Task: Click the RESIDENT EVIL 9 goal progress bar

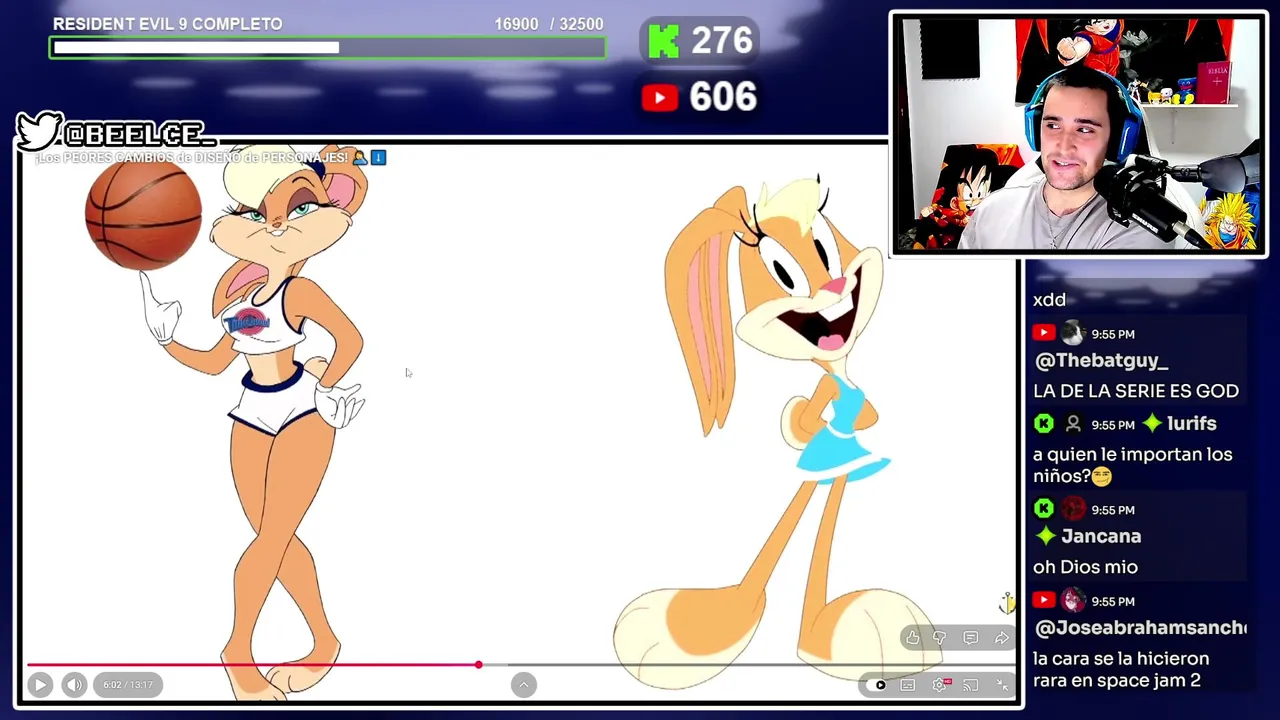Action: tap(327, 47)
